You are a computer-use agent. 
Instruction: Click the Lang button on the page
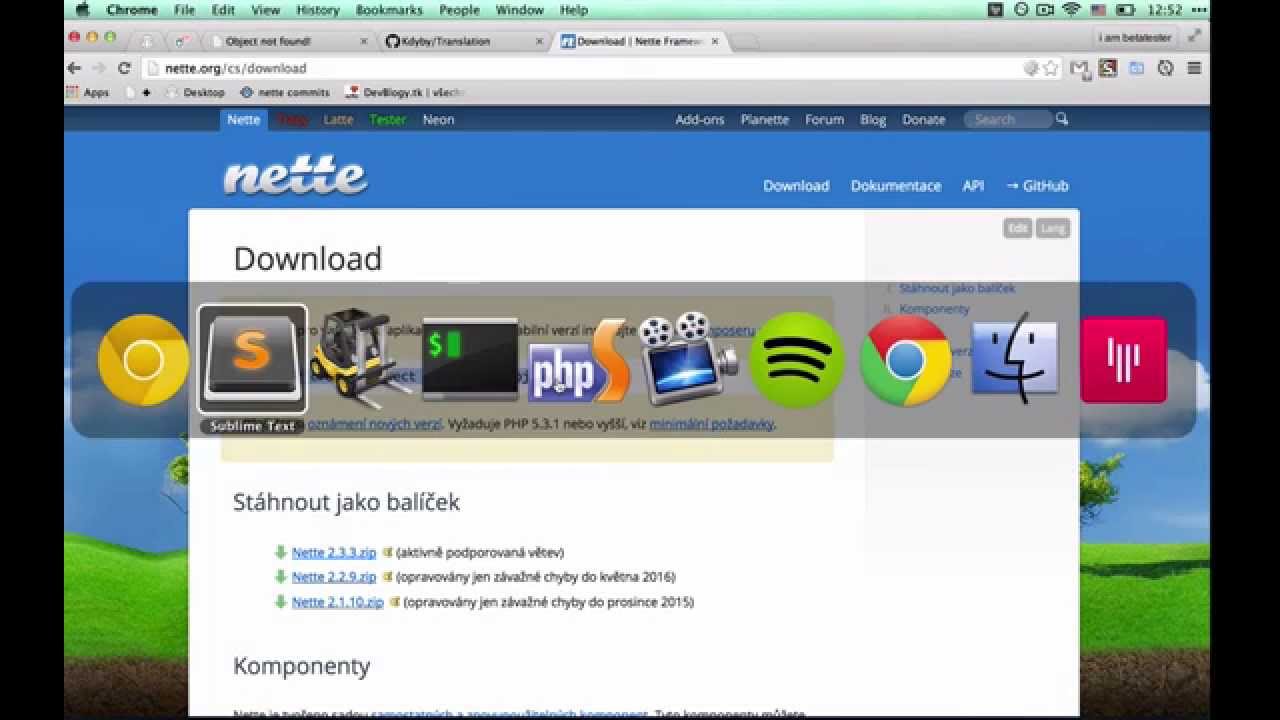point(1053,228)
